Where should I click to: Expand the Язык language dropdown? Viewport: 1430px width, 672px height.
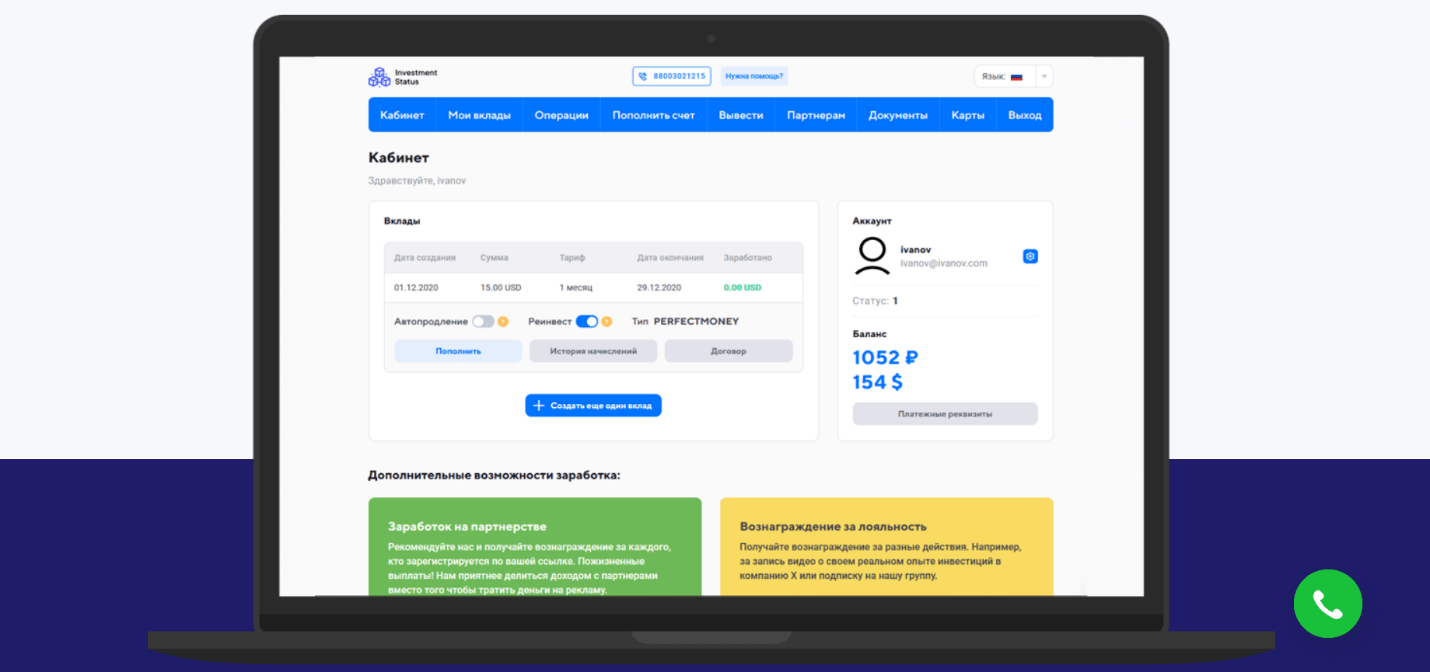[1042, 76]
